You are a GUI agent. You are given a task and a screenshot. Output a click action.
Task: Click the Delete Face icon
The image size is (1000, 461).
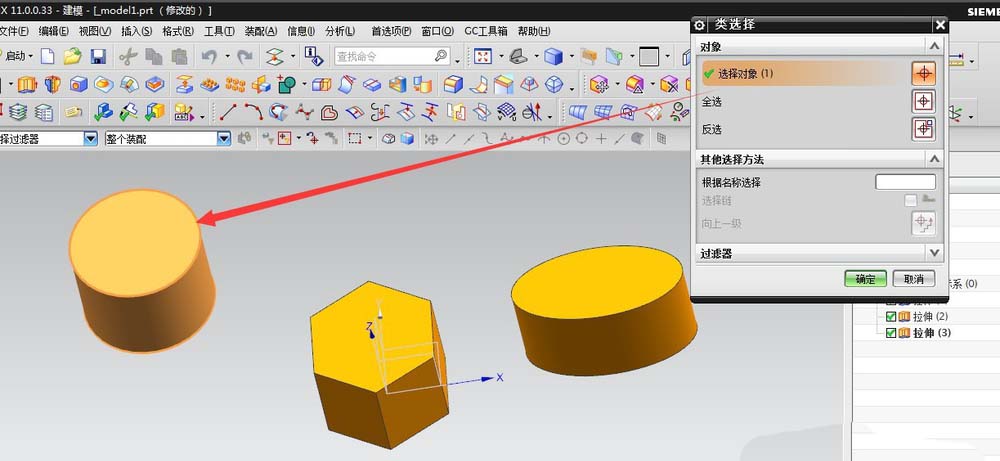pos(669,84)
